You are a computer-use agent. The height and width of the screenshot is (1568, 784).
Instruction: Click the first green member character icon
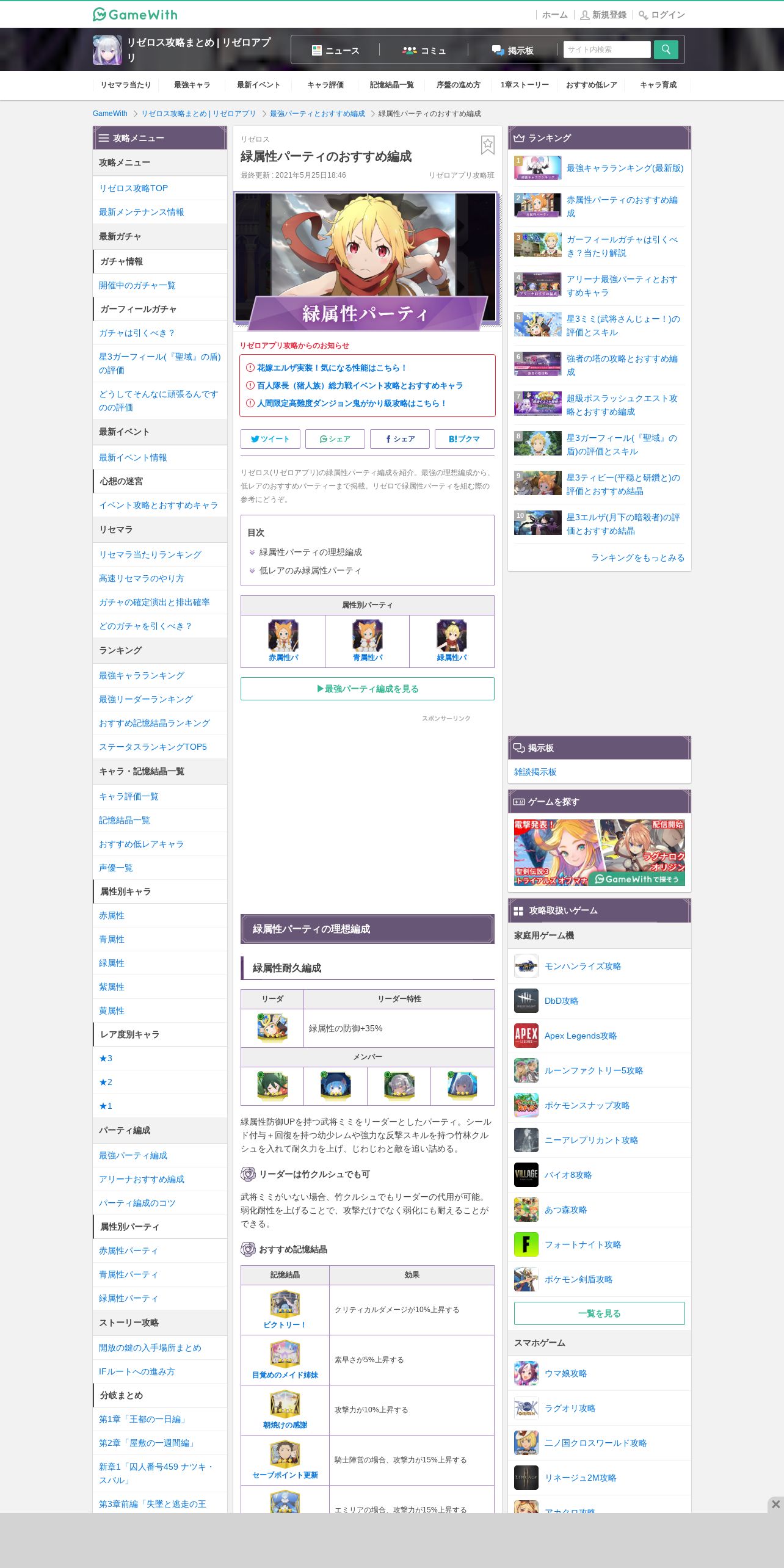272,1086
